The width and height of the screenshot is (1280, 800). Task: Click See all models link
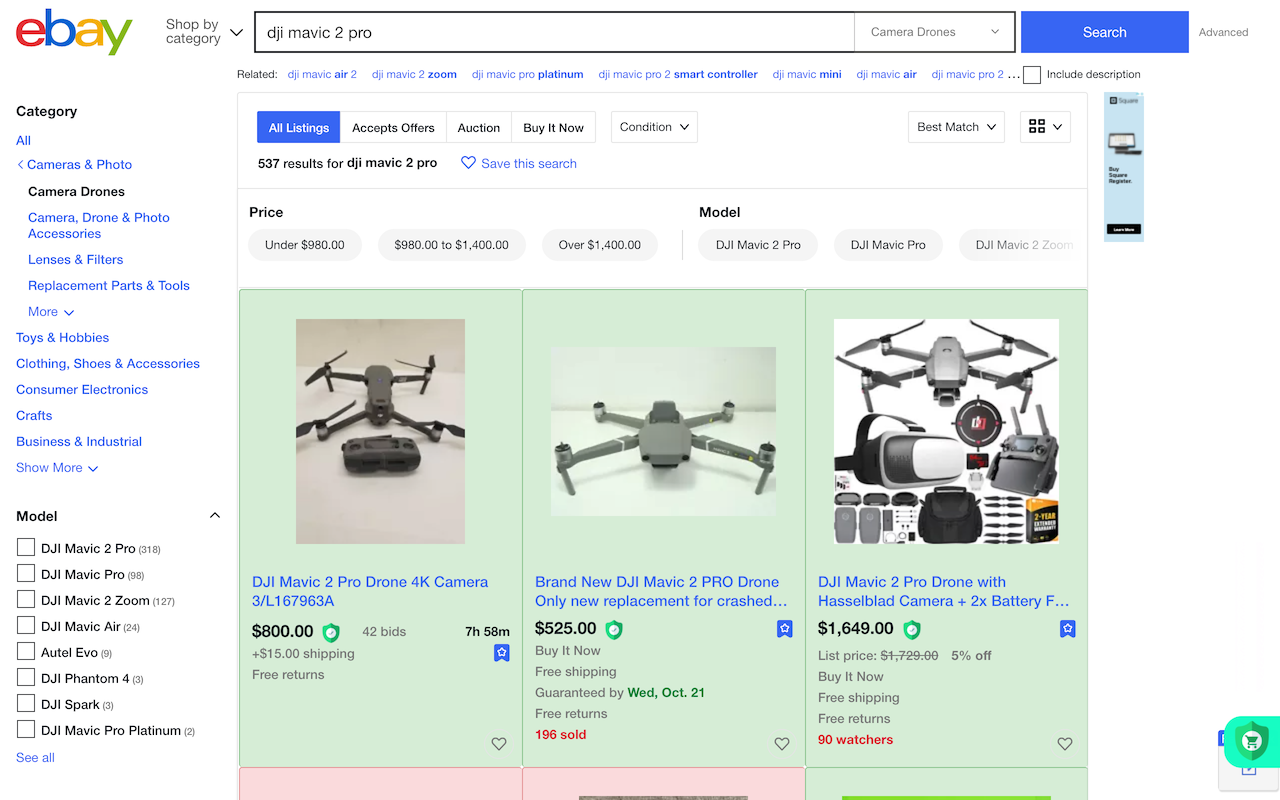click(x=35, y=758)
